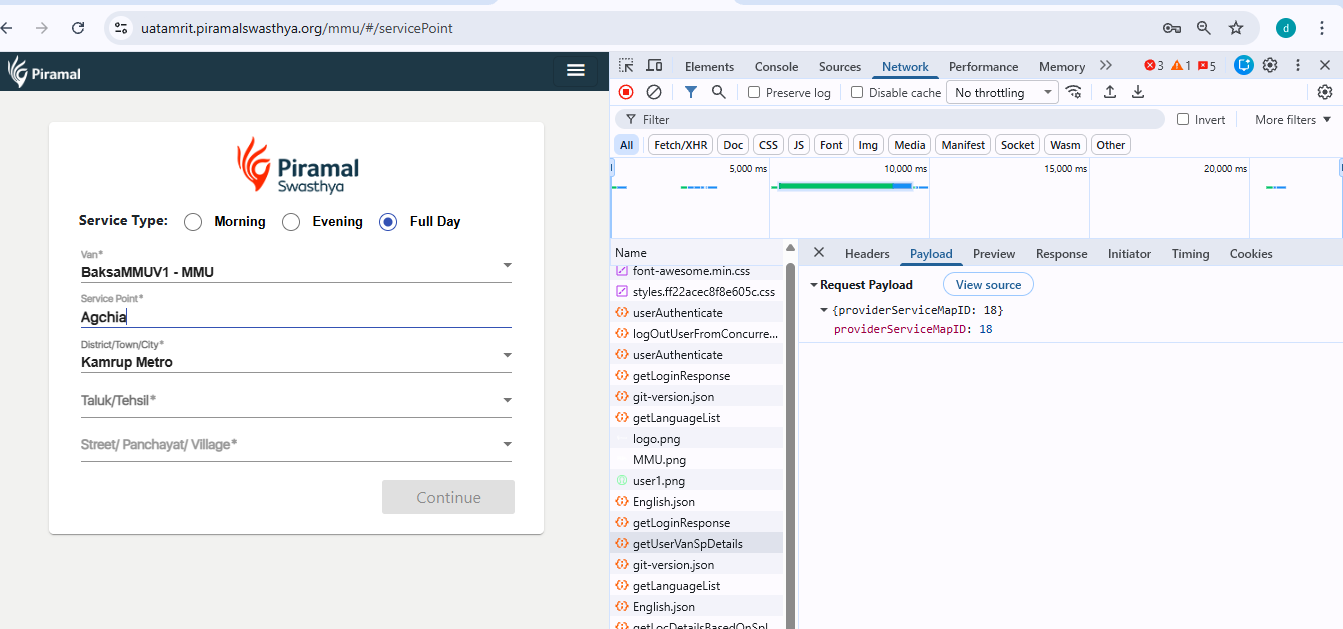This screenshot has width=1343, height=629.
Task: Click the export HAR download icon
Action: pos(1138,92)
